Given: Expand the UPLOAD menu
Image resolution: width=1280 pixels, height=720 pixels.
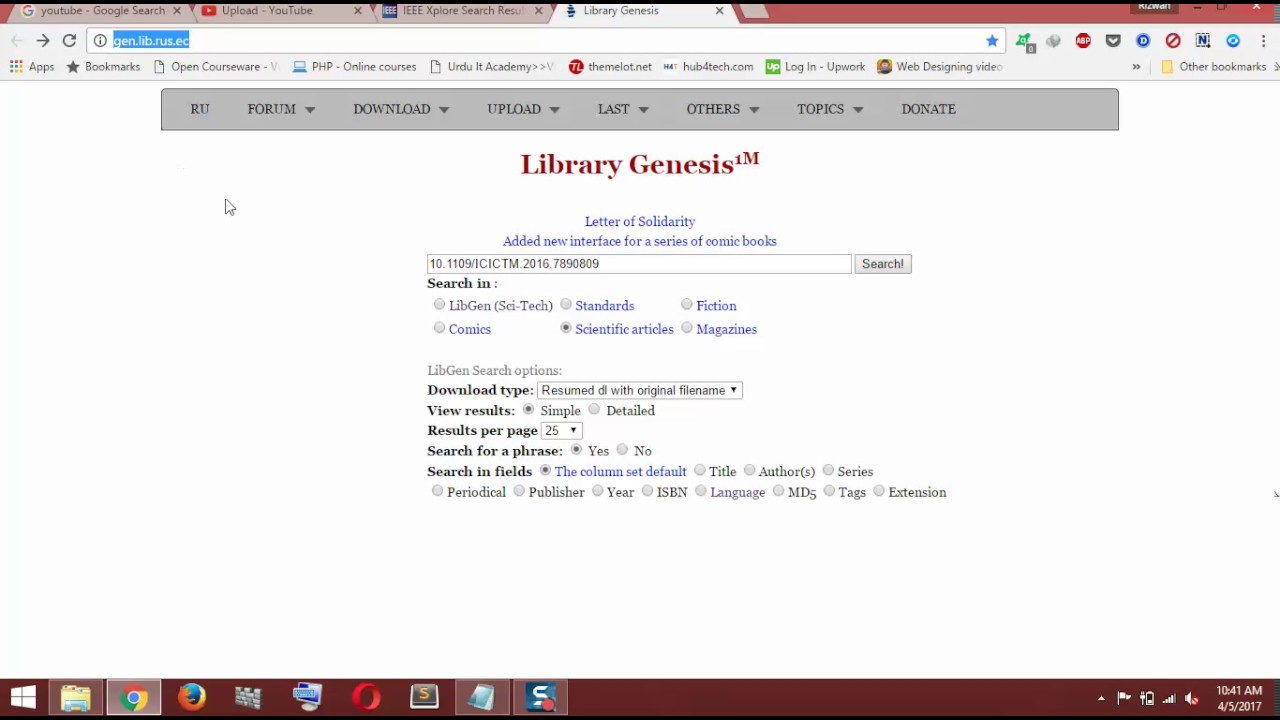Looking at the screenshot, I should pyautogui.click(x=523, y=109).
